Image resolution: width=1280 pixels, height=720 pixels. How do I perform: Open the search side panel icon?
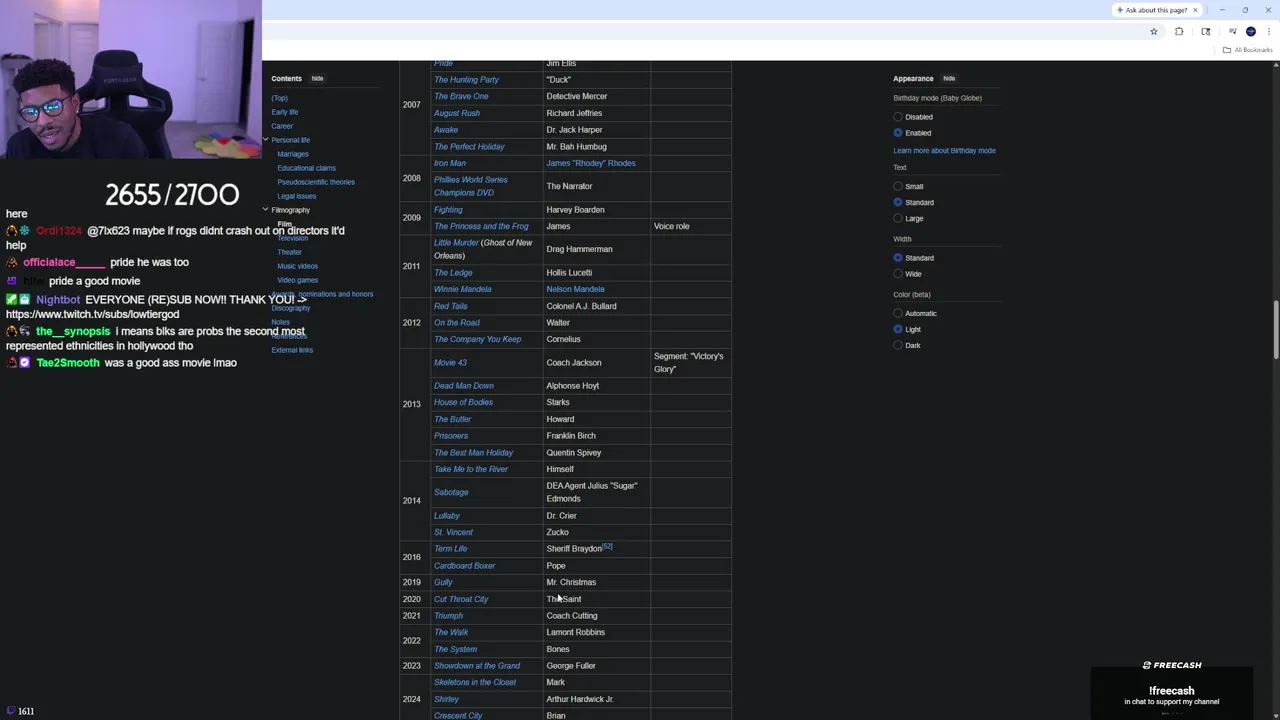pyautogui.click(x=1206, y=31)
